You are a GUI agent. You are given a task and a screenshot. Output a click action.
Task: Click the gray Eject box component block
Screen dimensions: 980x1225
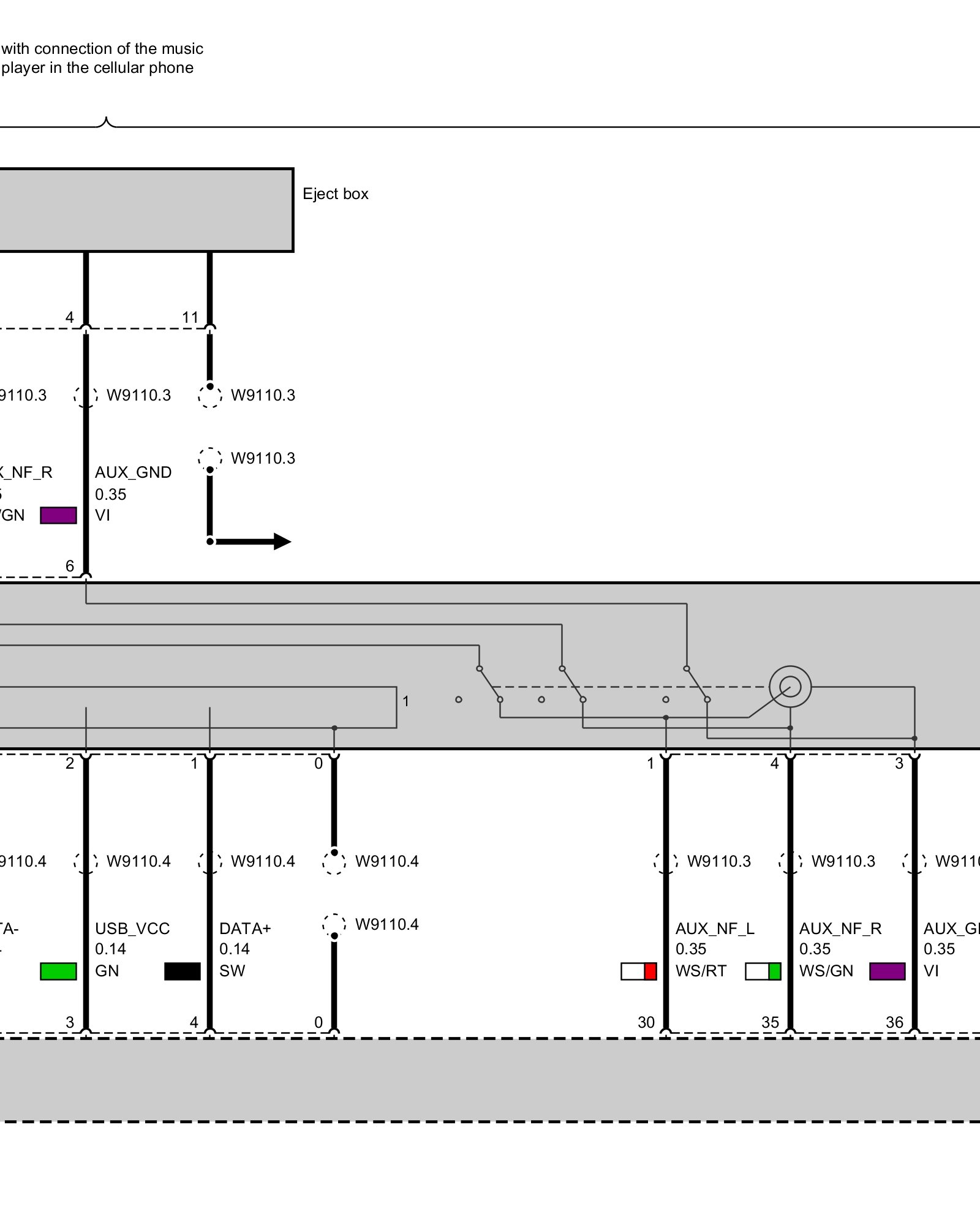[x=146, y=210]
